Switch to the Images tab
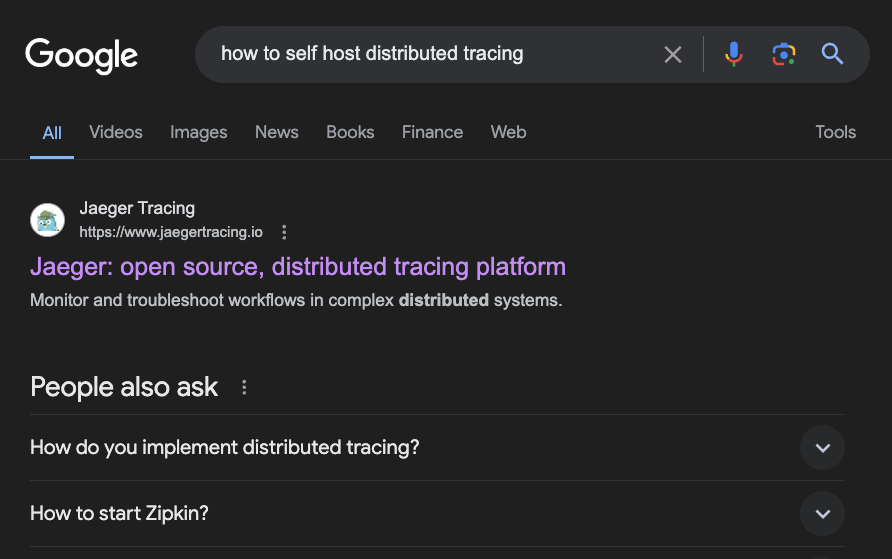The width and height of the screenshot is (892, 559). point(198,132)
